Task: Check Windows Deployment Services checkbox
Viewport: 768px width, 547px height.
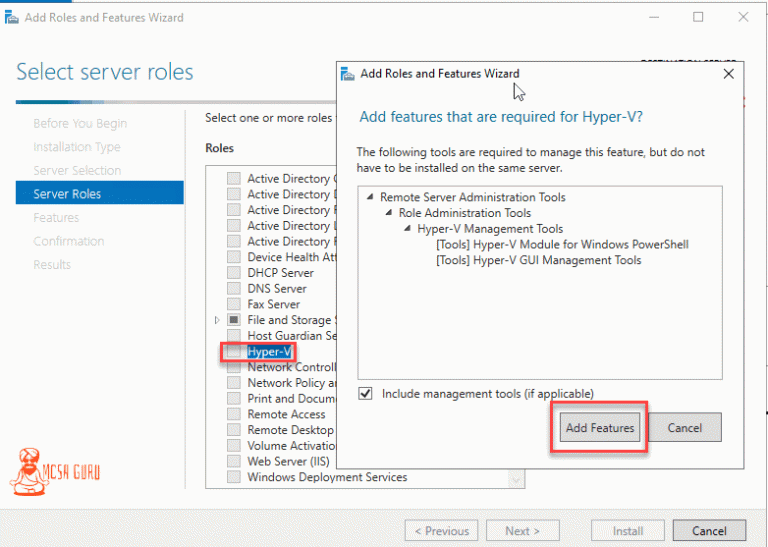Action: coord(234,476)
